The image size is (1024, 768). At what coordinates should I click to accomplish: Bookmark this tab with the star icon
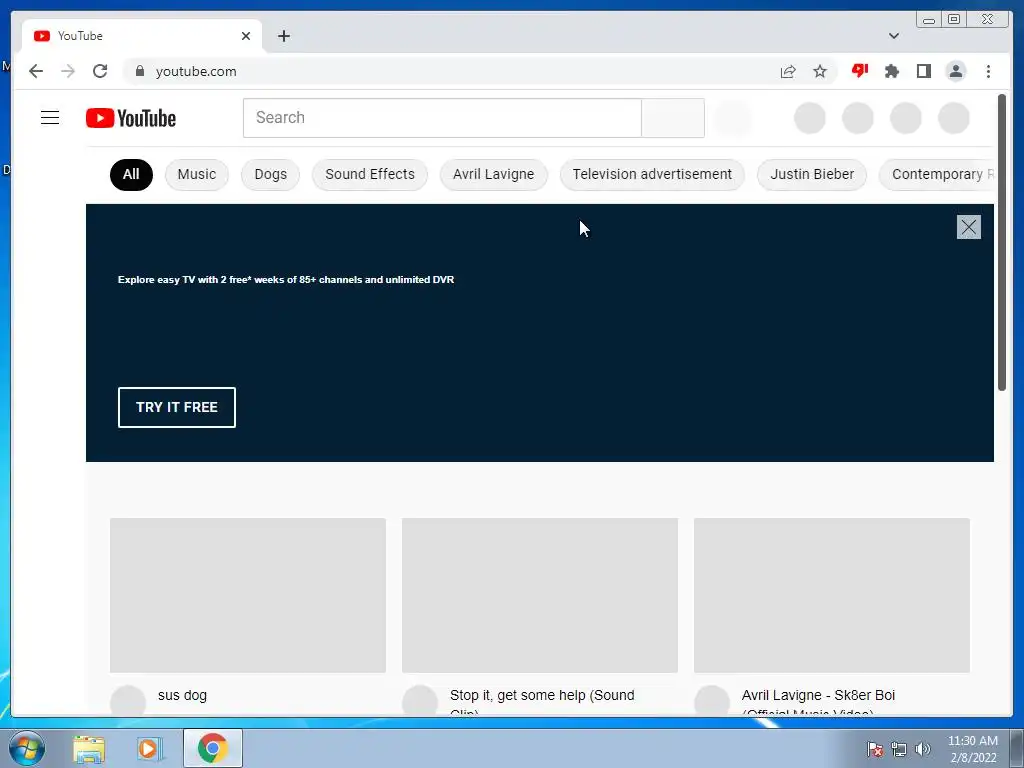click(x=820, y=71)
